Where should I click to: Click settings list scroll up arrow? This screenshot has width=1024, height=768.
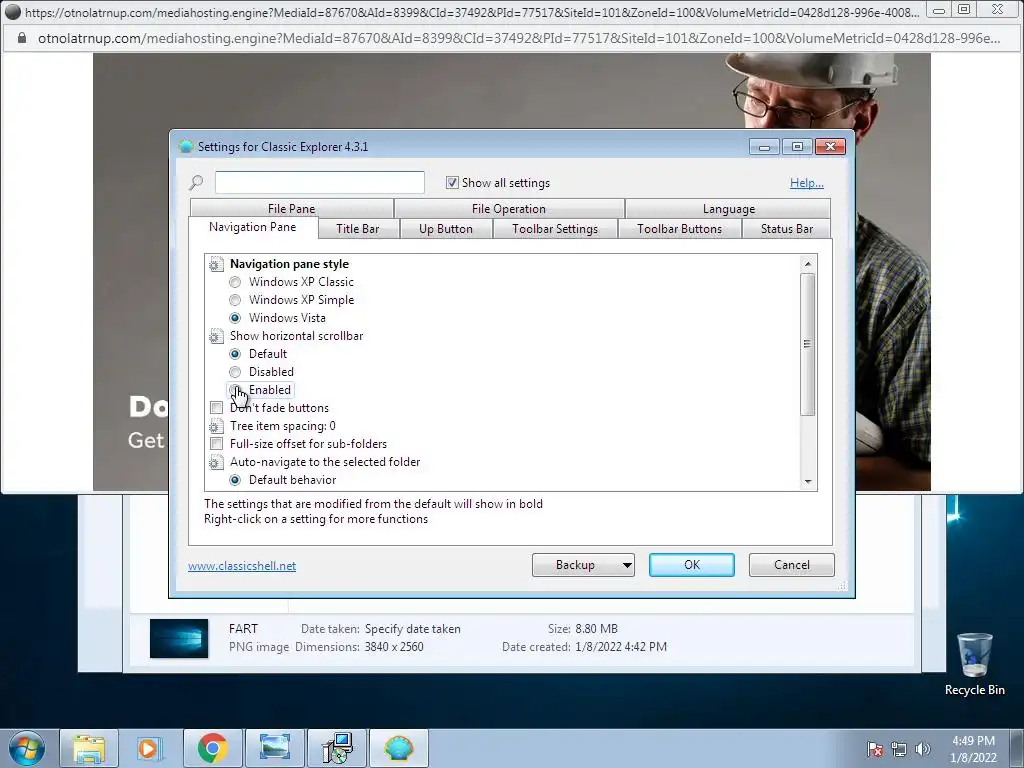point(808,263)
